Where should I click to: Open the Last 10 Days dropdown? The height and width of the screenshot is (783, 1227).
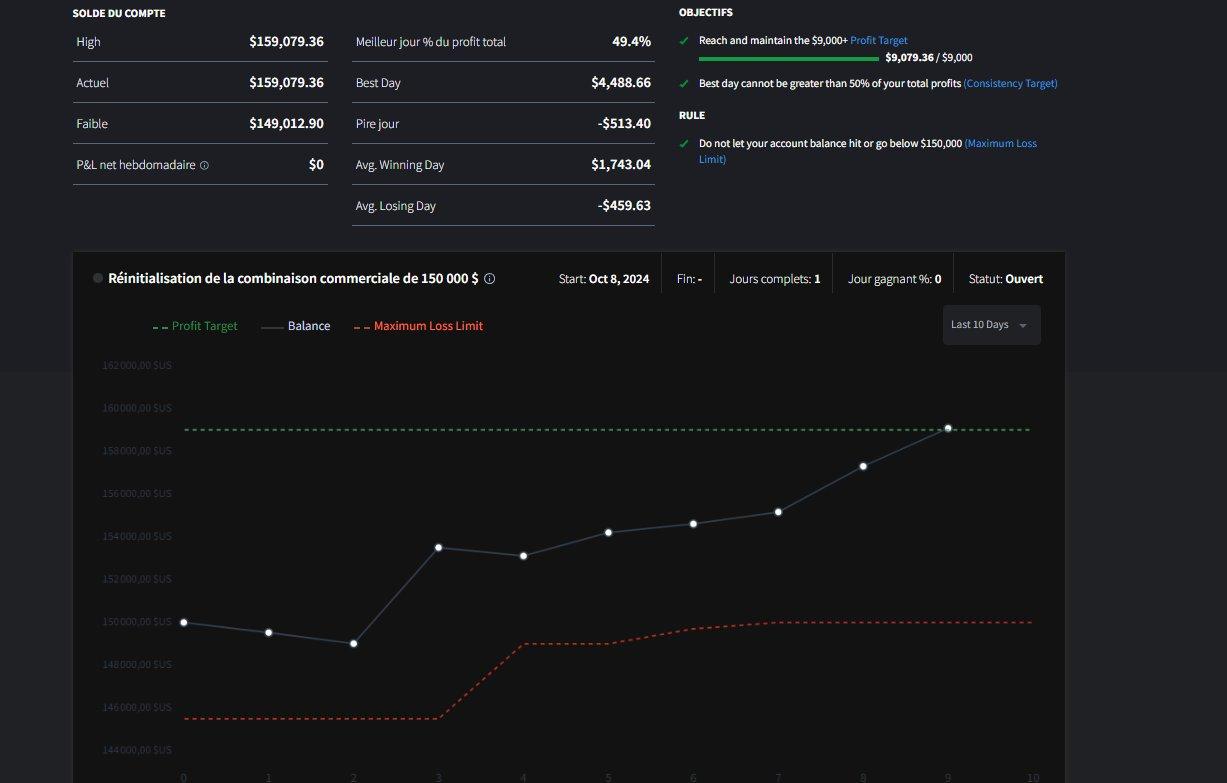(x=990, y=325)
